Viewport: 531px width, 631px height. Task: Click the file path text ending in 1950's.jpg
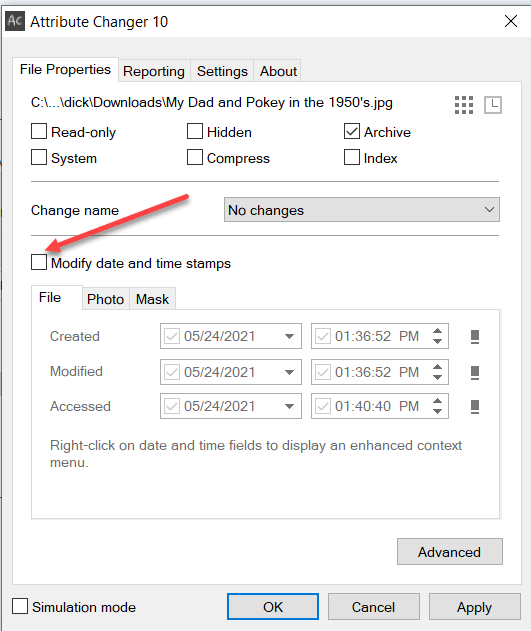coord(212,103)
